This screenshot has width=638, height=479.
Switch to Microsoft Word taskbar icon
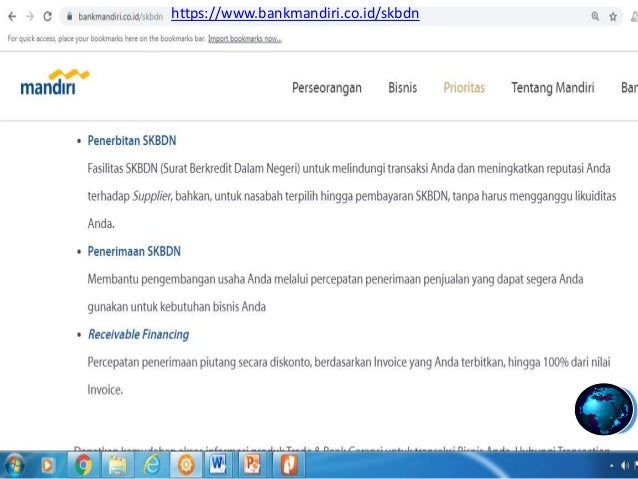218,465
